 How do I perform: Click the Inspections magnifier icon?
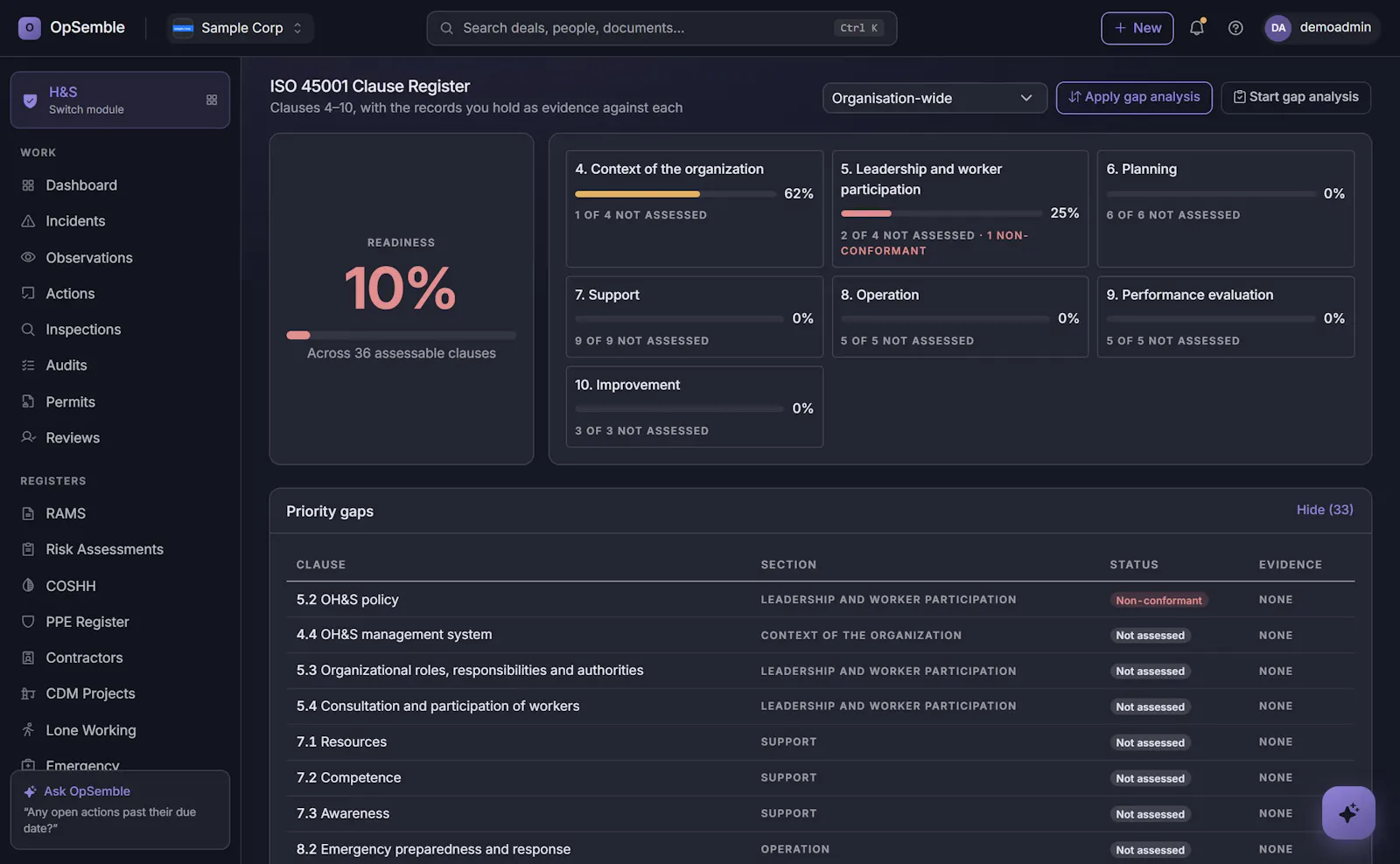28,330
